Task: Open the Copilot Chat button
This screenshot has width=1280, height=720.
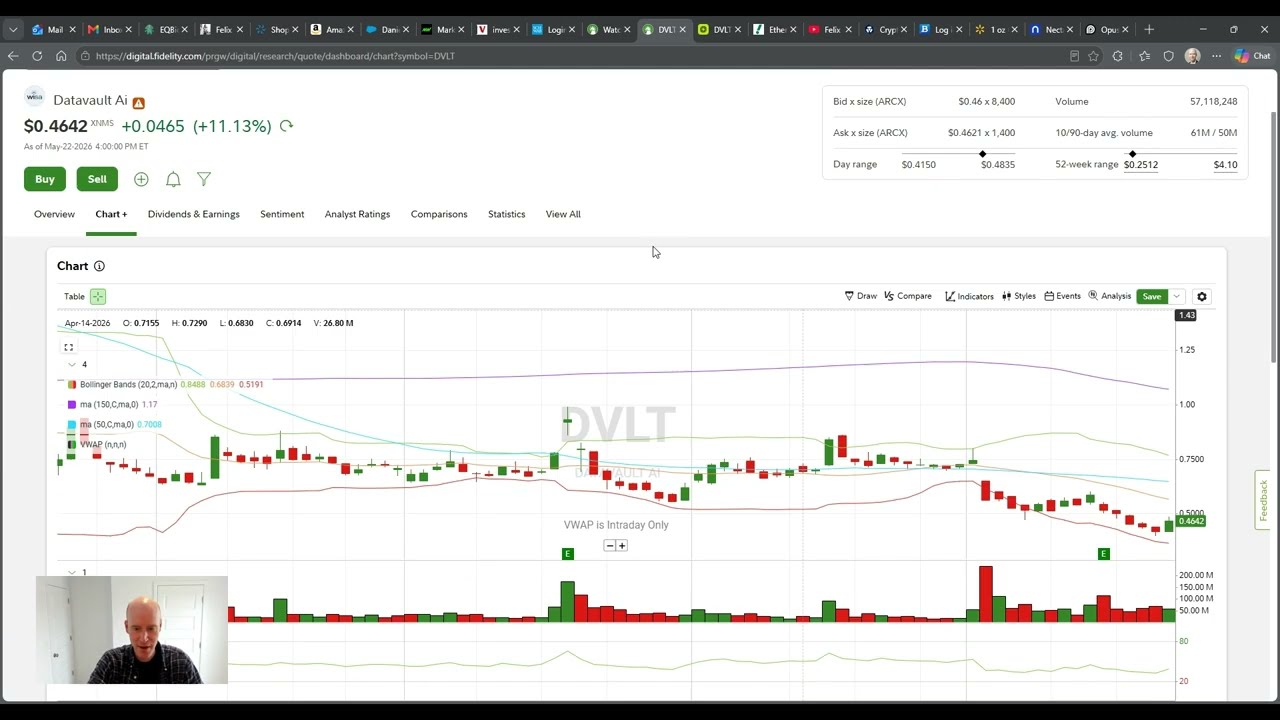Action: [x=1252, y=56]
